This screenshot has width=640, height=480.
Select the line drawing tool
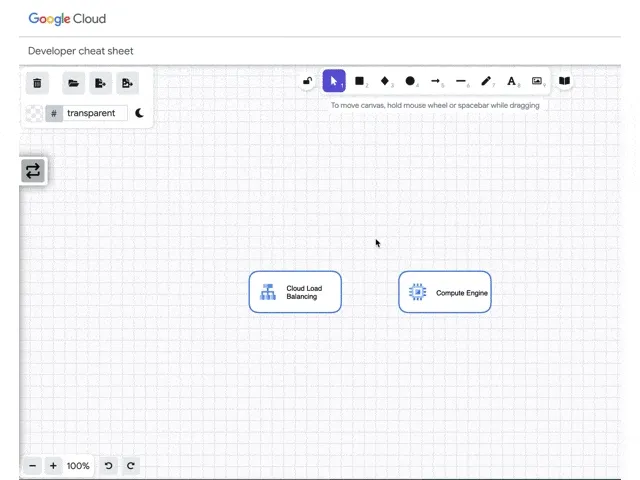(461, 81)
